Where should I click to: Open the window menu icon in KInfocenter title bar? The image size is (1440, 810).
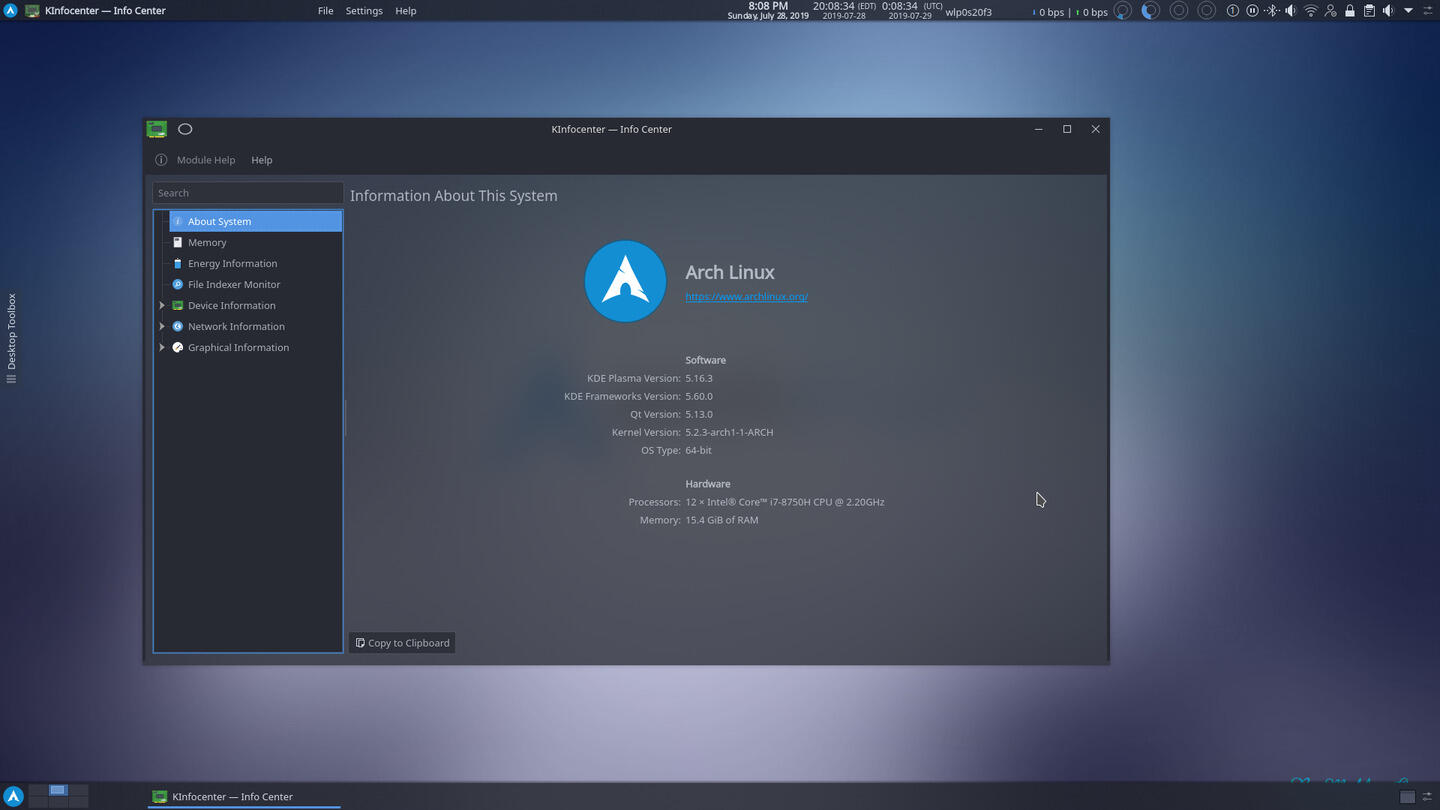point(156,129)
